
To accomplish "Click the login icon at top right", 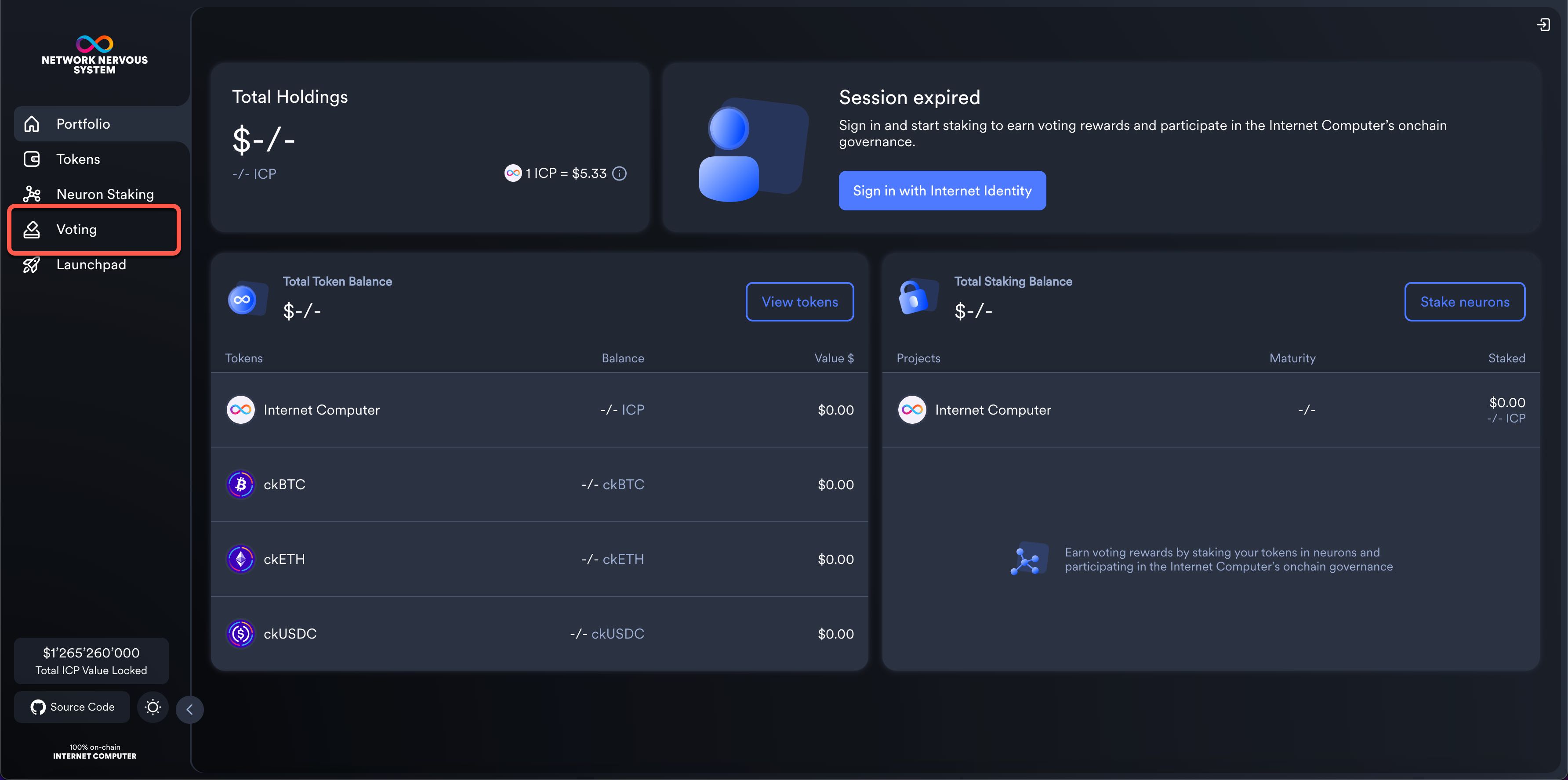I will coord(1543,24).
